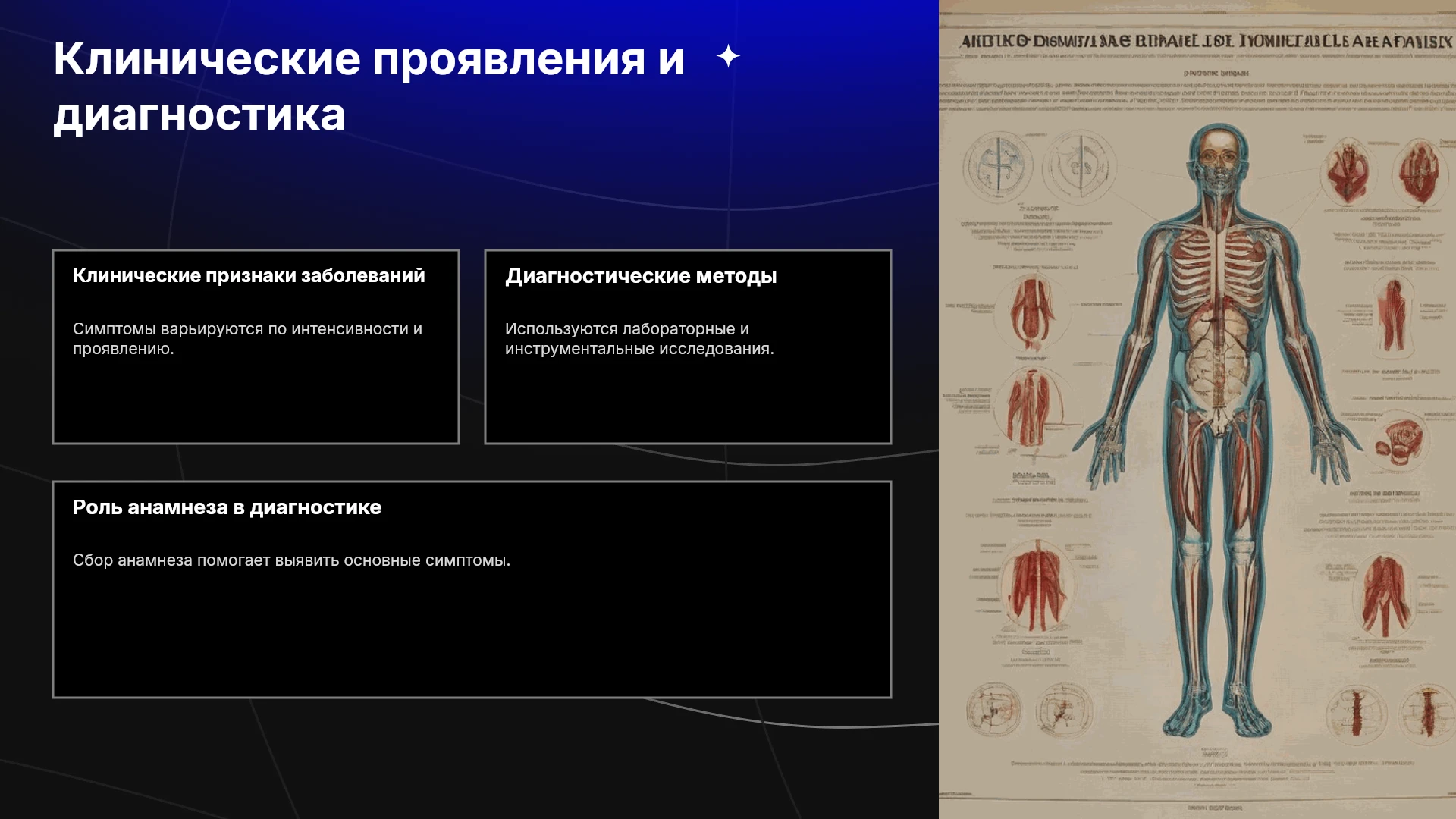Click the pelvis area of the anatomical figure
The width and height of the screenshot is (1456, 819).
1218,413
